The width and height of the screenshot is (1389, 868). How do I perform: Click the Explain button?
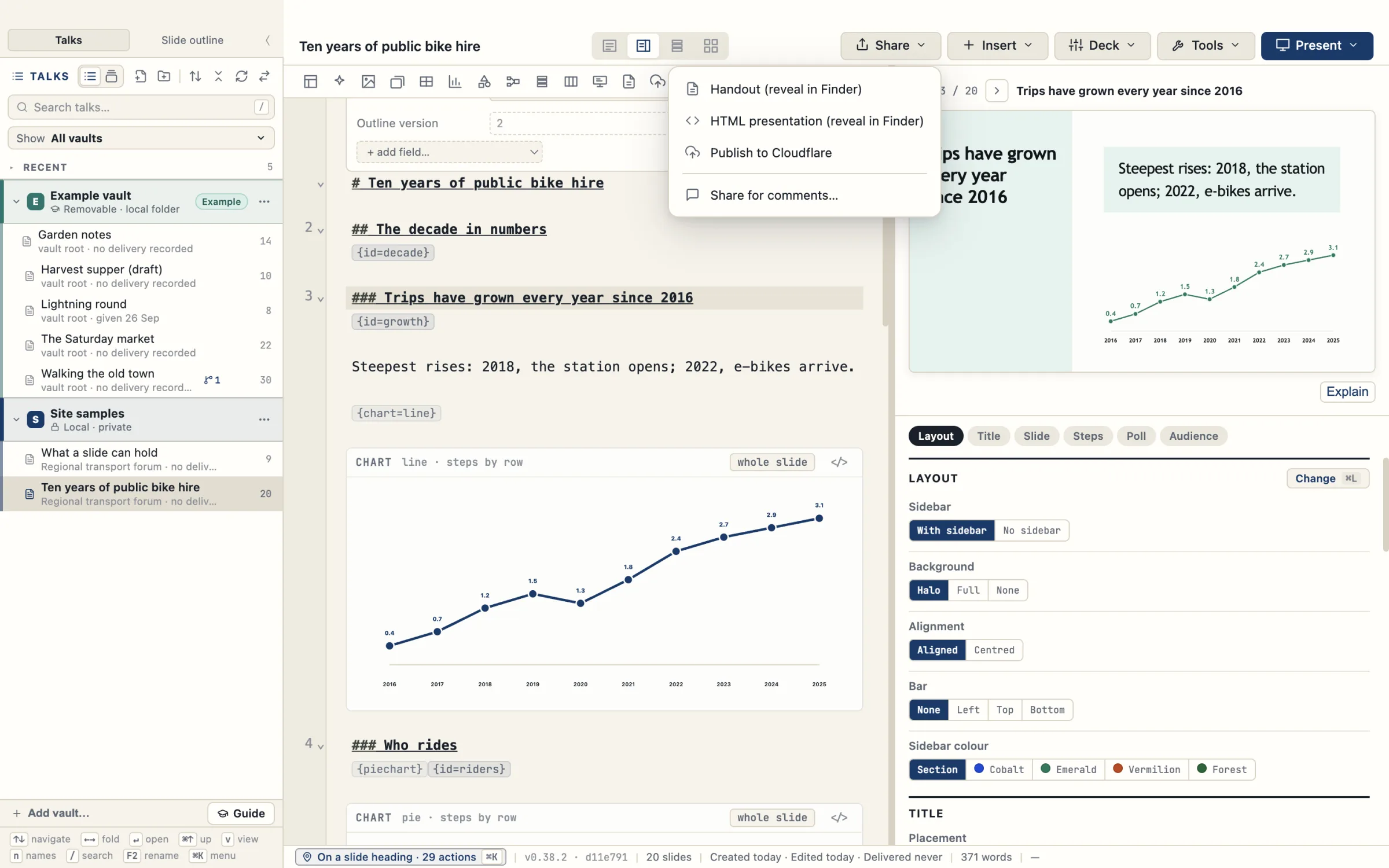pos(1347,391)
